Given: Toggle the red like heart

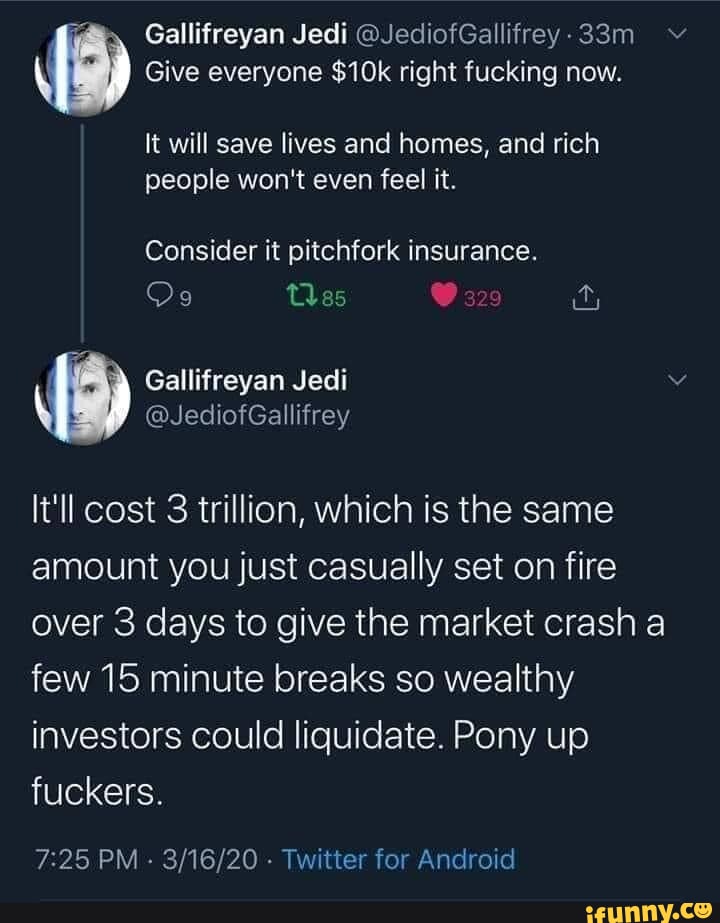Looking at the screenshot, I should (443, 296).
